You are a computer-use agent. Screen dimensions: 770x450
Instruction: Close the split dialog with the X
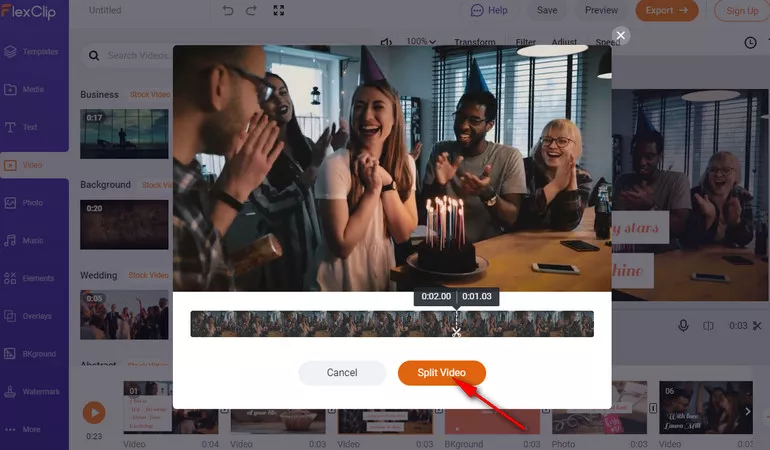click(x=621, y=35)
